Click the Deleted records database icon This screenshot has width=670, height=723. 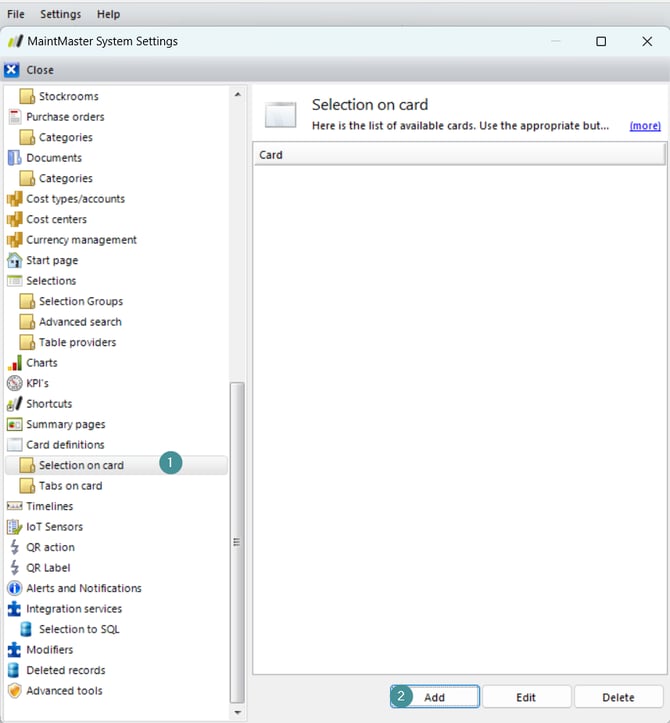14,670
